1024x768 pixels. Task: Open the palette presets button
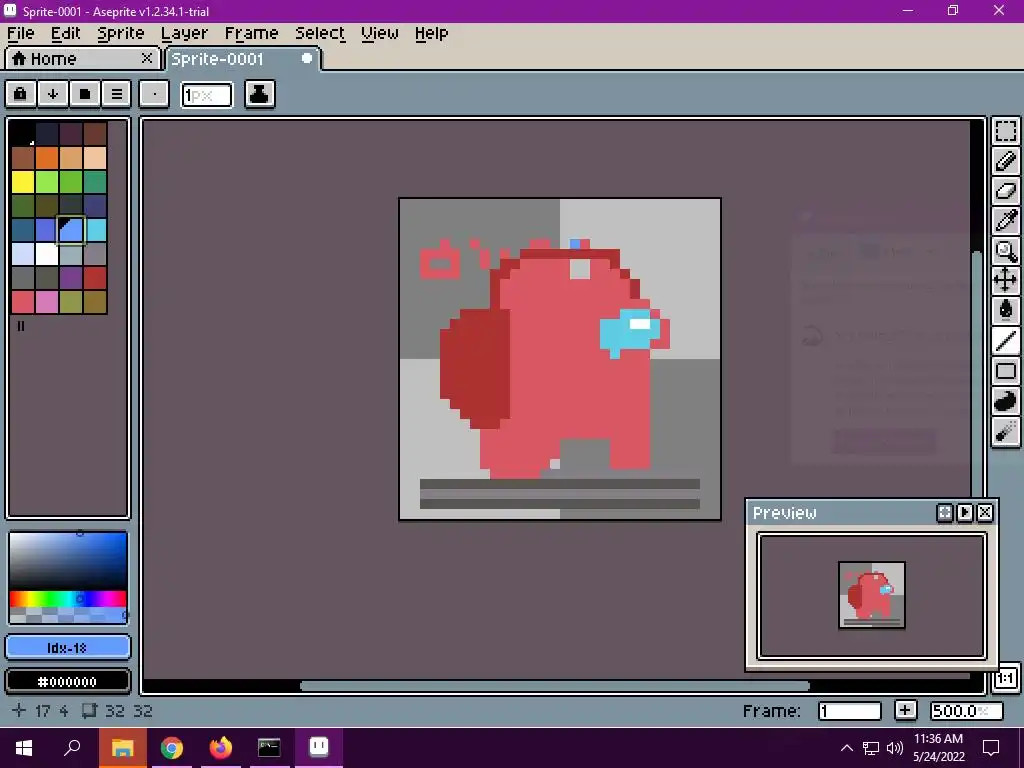point(84,94)
